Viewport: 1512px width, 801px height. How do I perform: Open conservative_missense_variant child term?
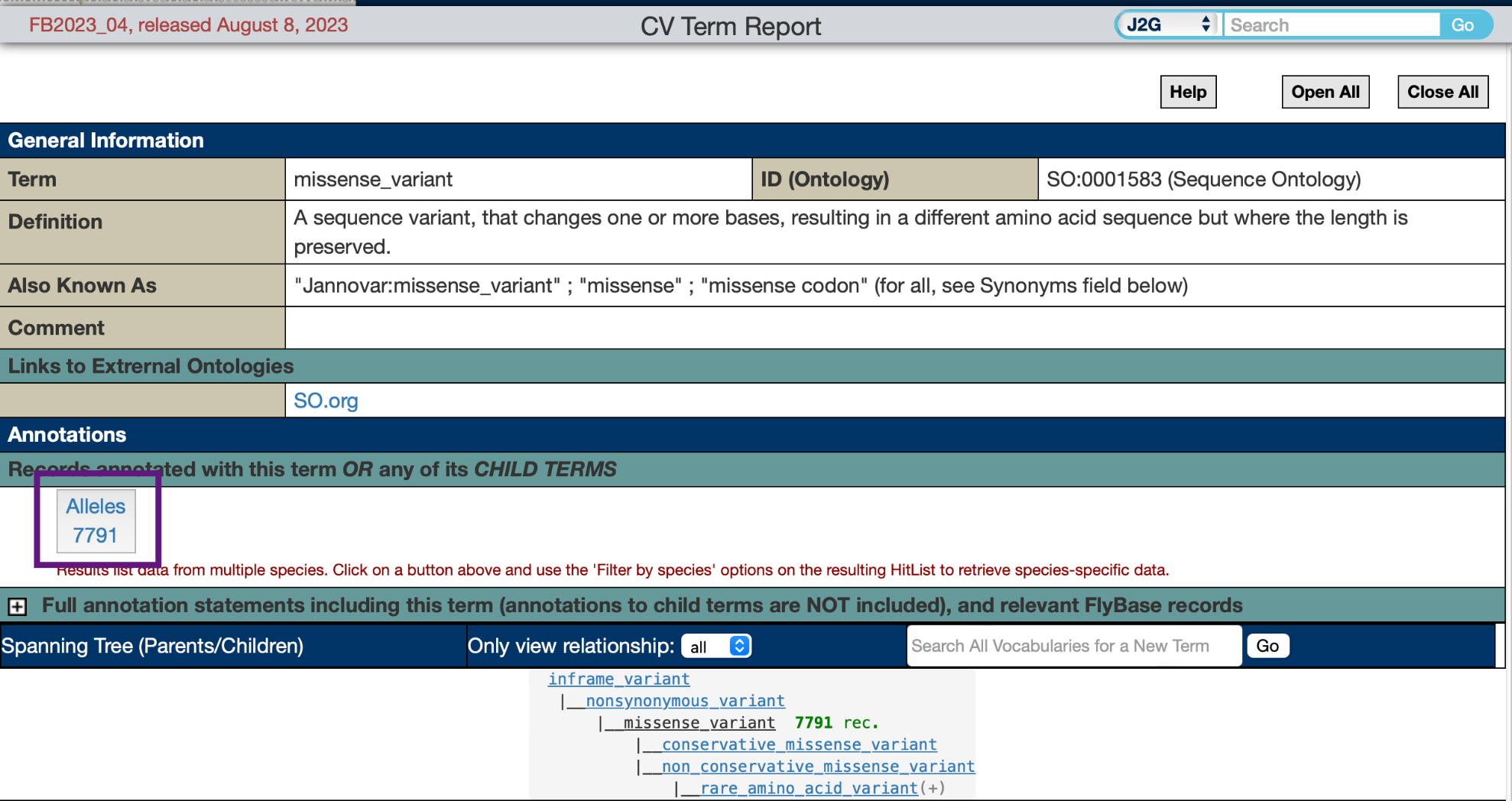799,745
